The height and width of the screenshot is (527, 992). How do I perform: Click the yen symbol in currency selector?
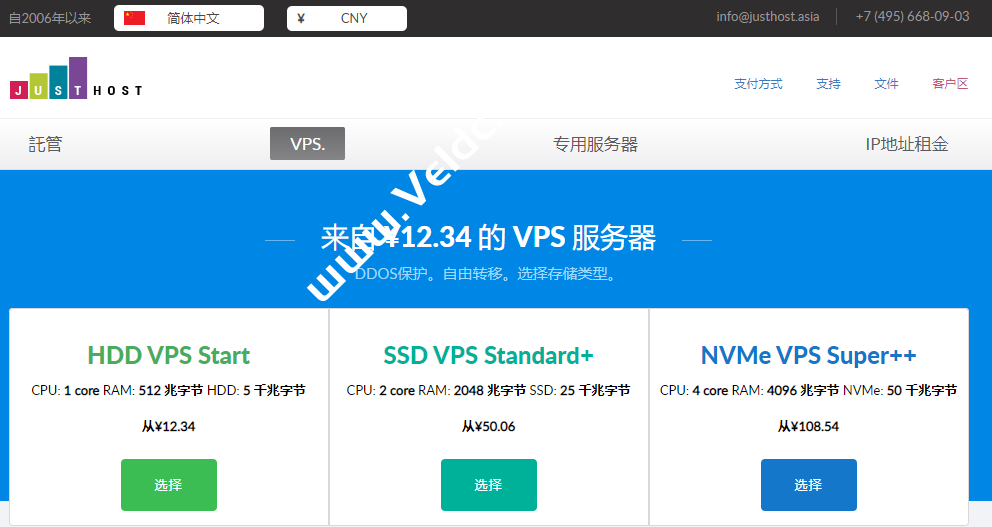[x=301, y=18]
